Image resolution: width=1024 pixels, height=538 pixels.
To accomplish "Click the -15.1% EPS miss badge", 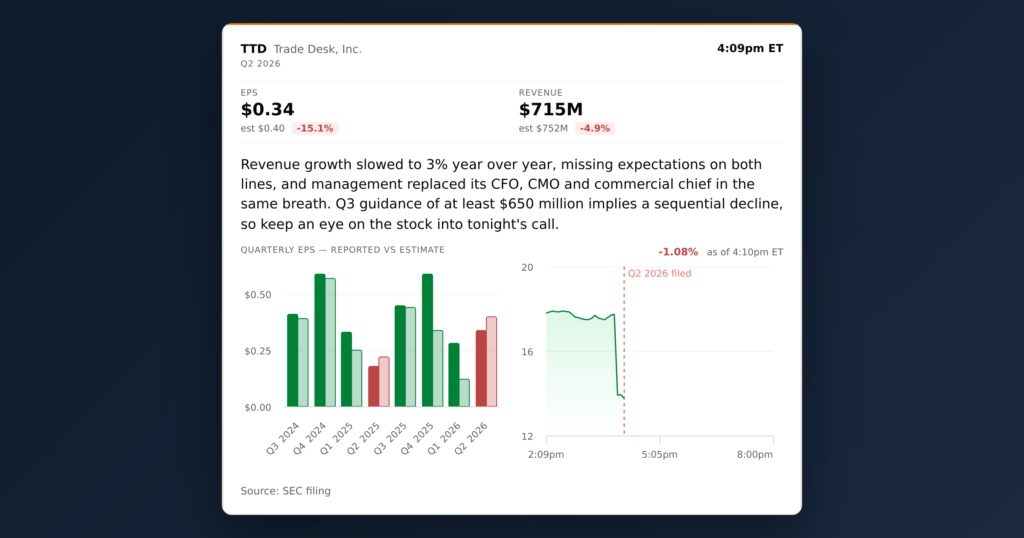I will pyautogui.click(x=315, y=129).
